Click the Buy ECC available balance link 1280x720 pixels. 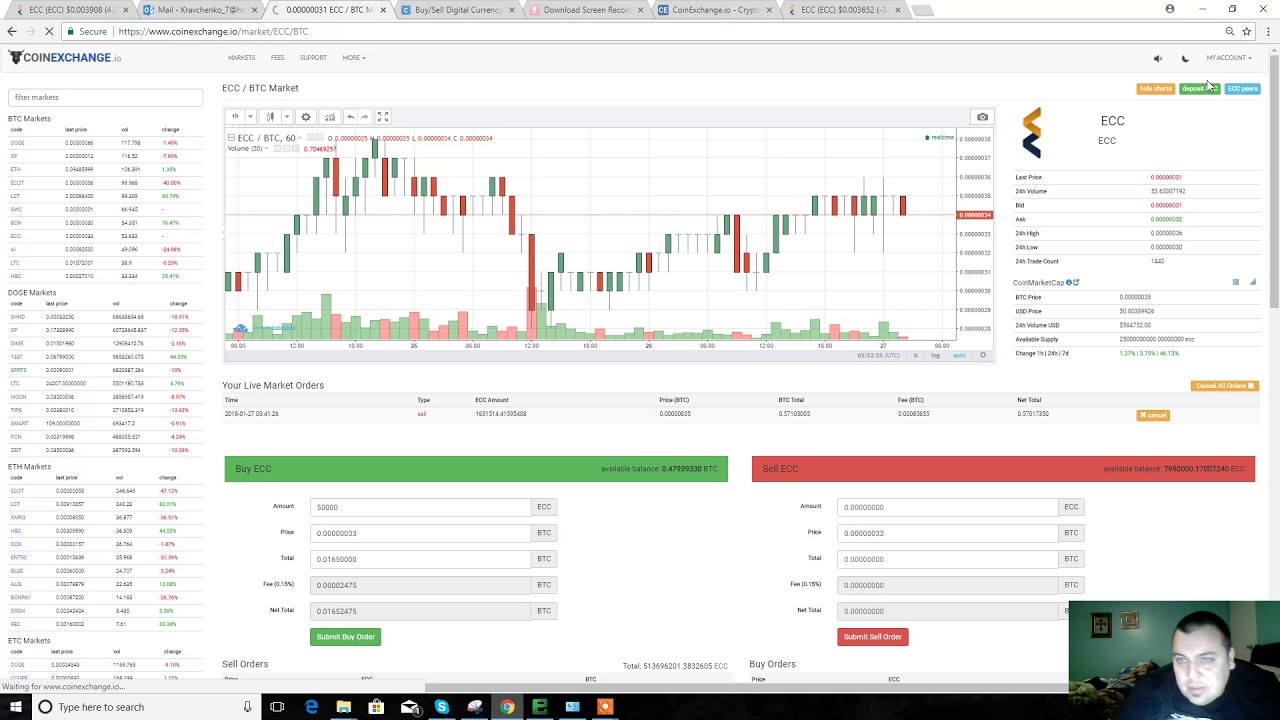(x=659, y=469)
